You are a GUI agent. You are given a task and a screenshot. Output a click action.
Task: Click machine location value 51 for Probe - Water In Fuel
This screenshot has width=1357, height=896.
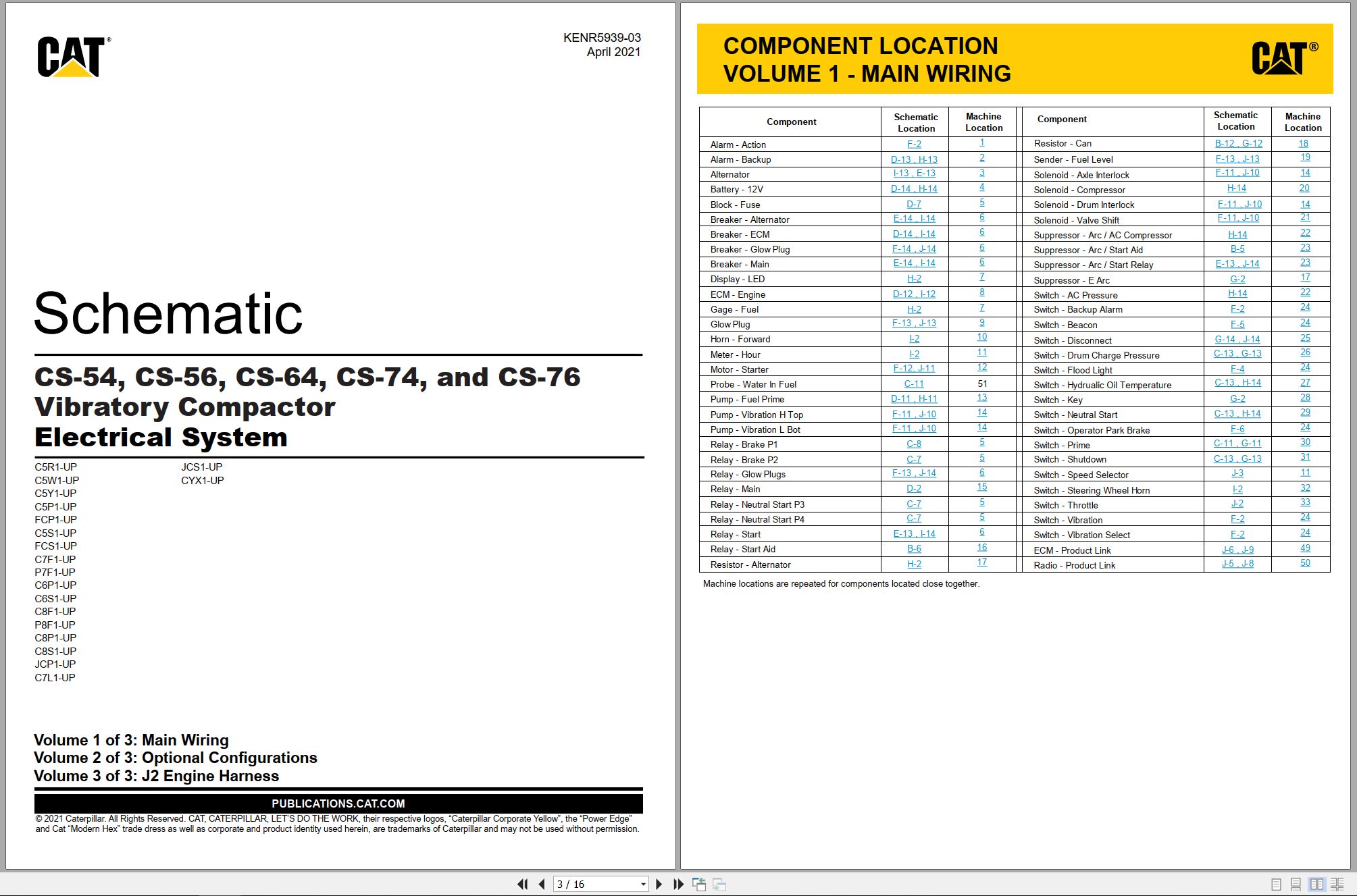click(982, 384)
